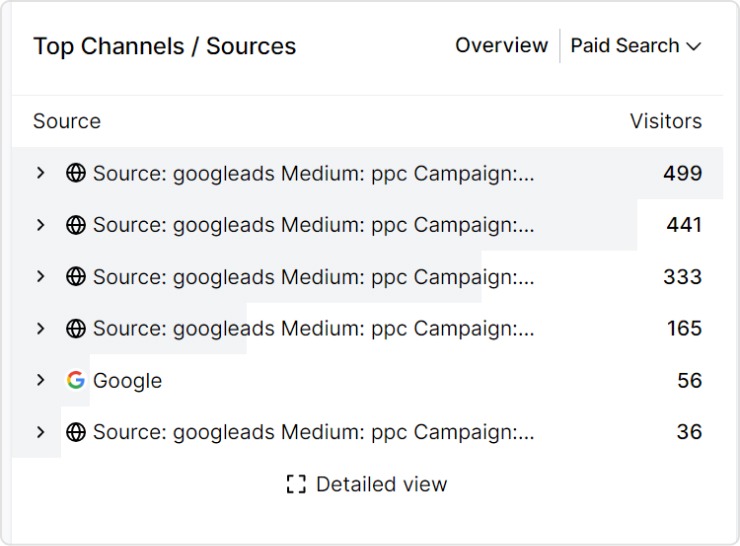Click the globe icon in the 441-visitor row
Viewport: 740px width, 546px height.
click(76, 225)
